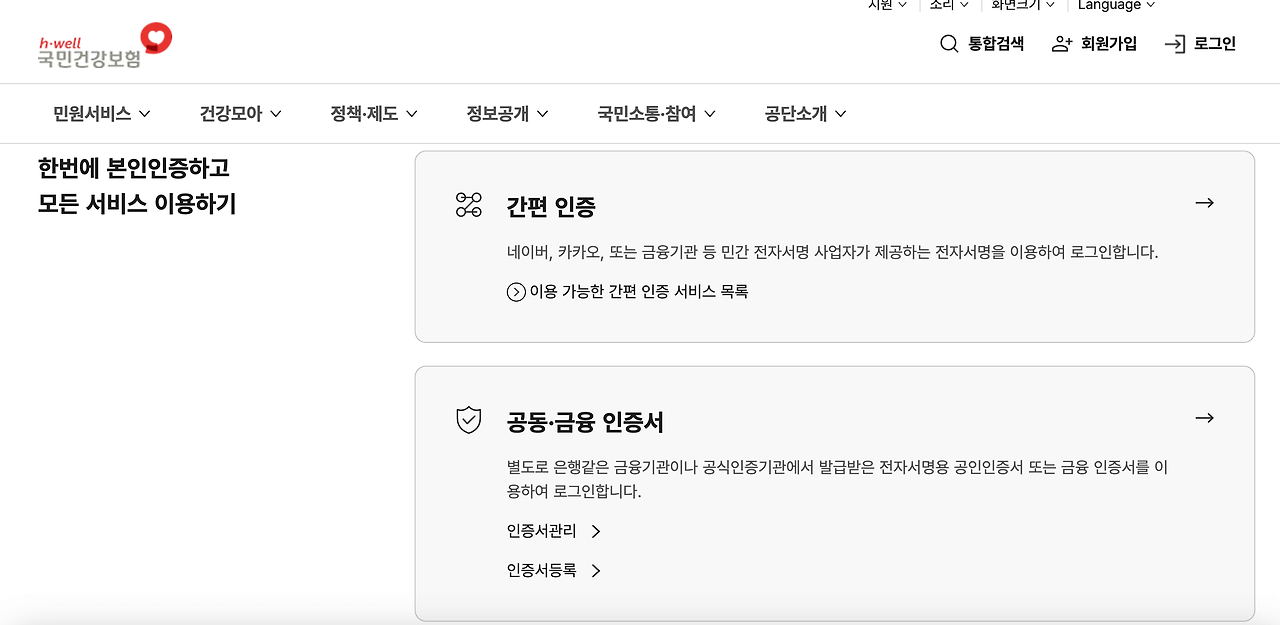The width and height of the screenshot is (1280, 625).
Task: Click the right arrow on the 공동·금융 인증서 card
Action: [x=1205, y=418]
